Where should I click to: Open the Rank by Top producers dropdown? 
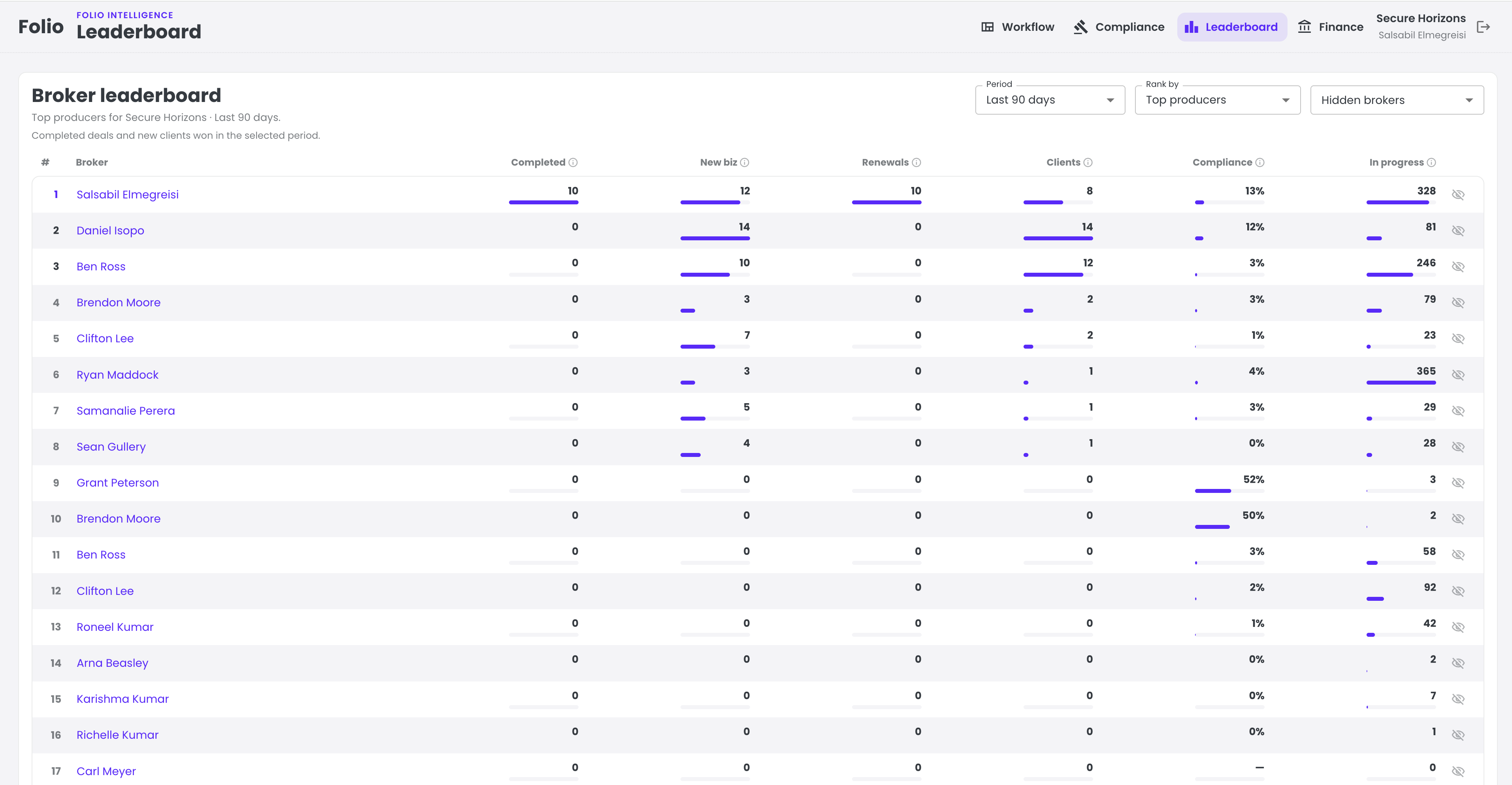point(1217,100)
